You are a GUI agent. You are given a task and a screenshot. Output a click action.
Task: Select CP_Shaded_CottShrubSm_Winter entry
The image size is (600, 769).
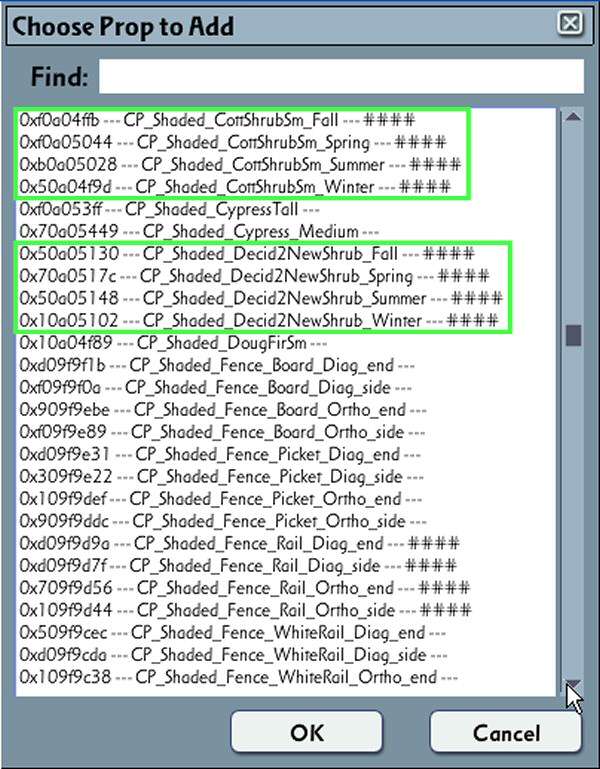pos(235,187)
